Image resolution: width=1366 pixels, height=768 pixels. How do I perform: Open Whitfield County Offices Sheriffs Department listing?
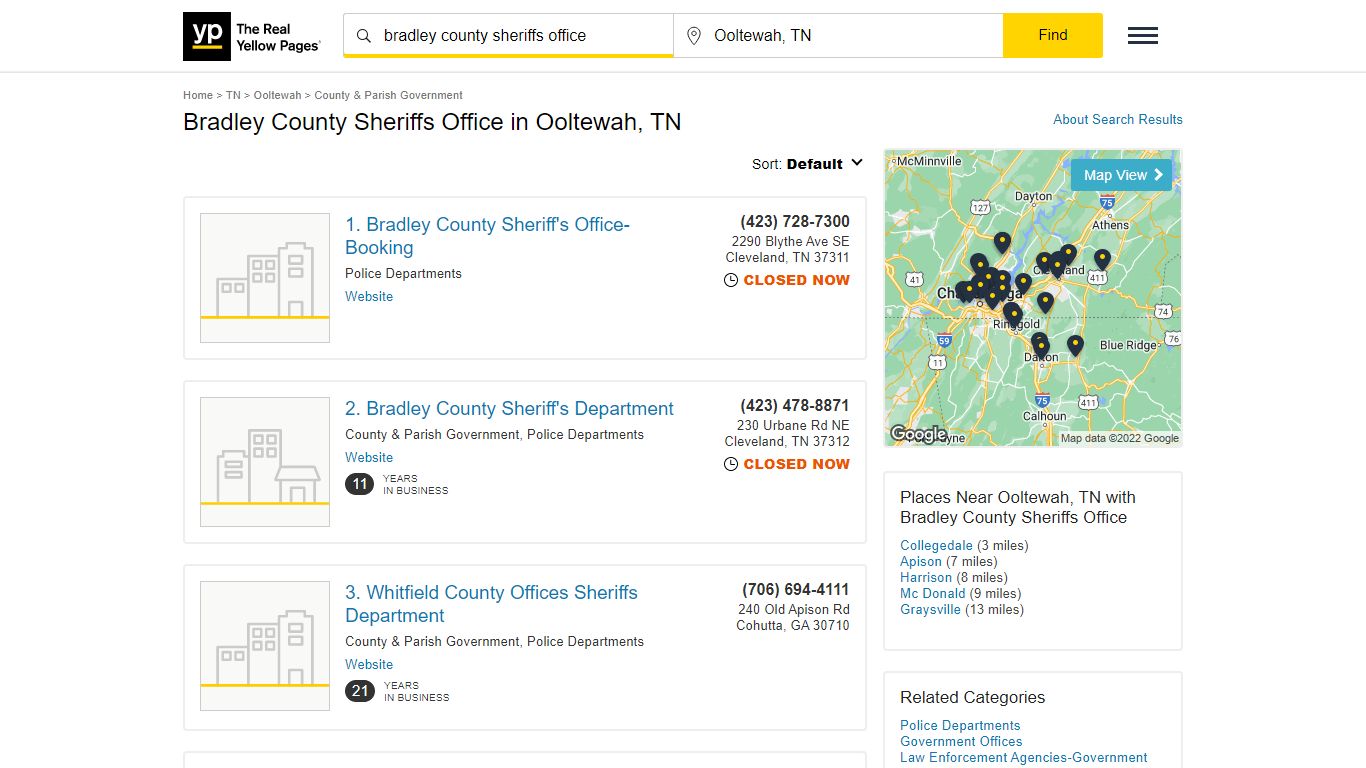pyautogui.click(x=491, y=604)
